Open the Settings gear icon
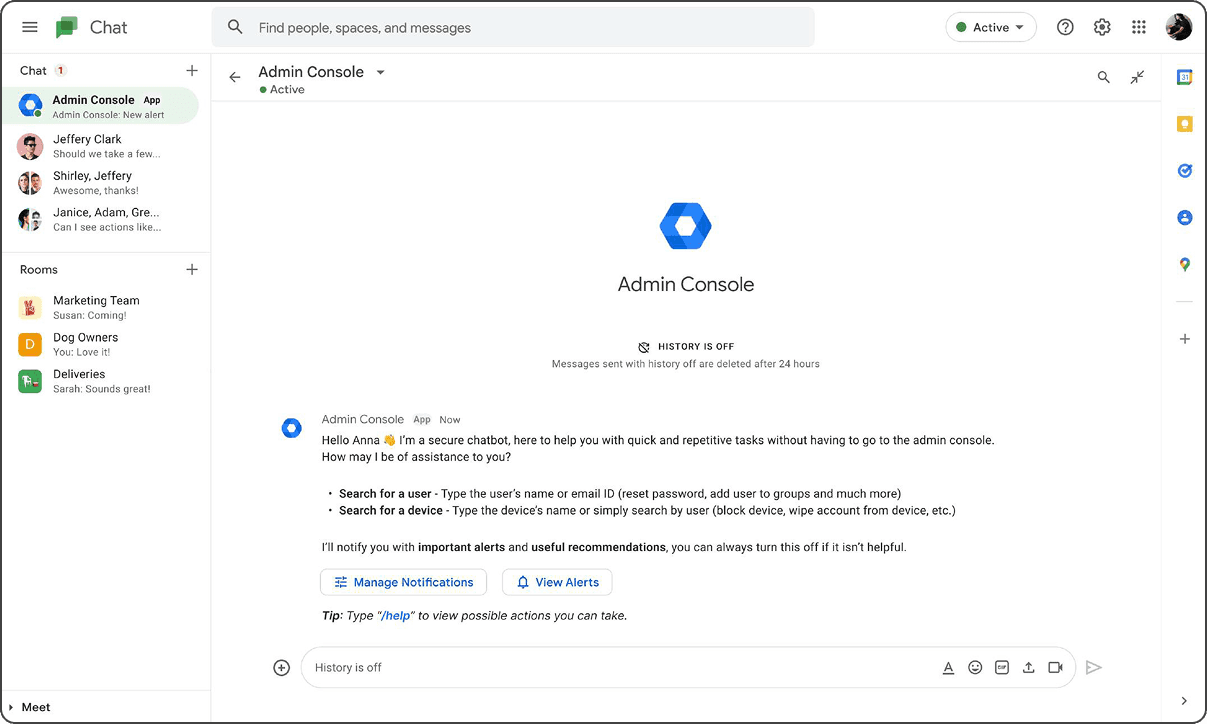The image size is (1207, 724). [1102, 27]
